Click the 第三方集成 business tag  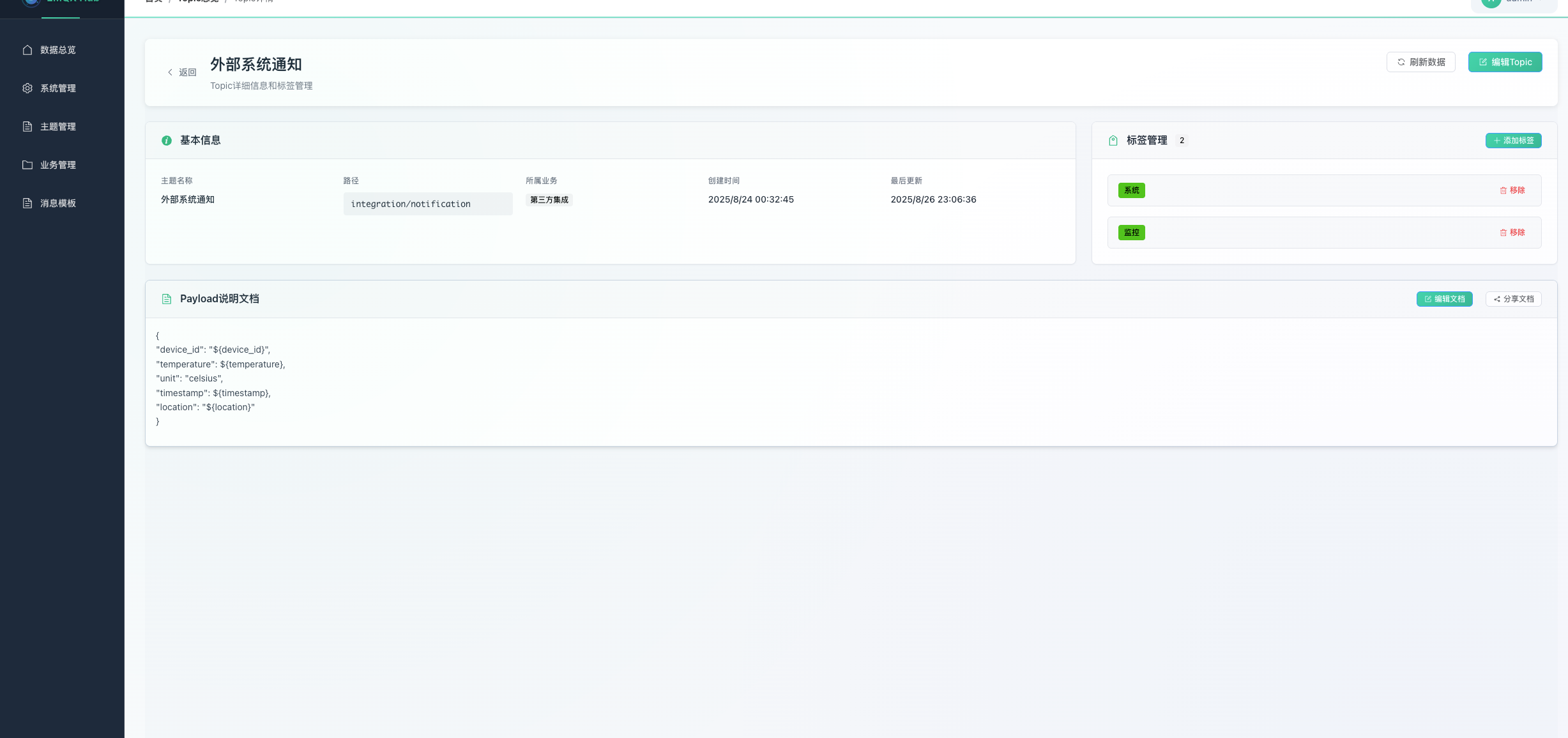point(549,200)
